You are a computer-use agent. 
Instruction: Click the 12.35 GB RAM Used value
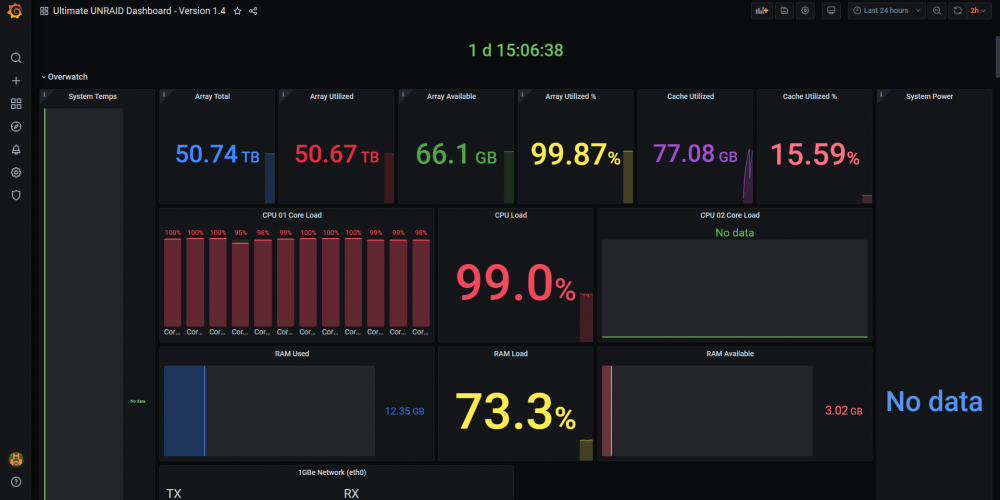(x=404, y=411)
